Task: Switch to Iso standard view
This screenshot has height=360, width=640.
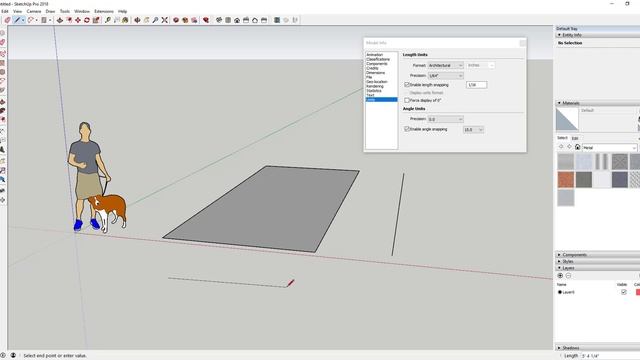Action: click(219, 20)
